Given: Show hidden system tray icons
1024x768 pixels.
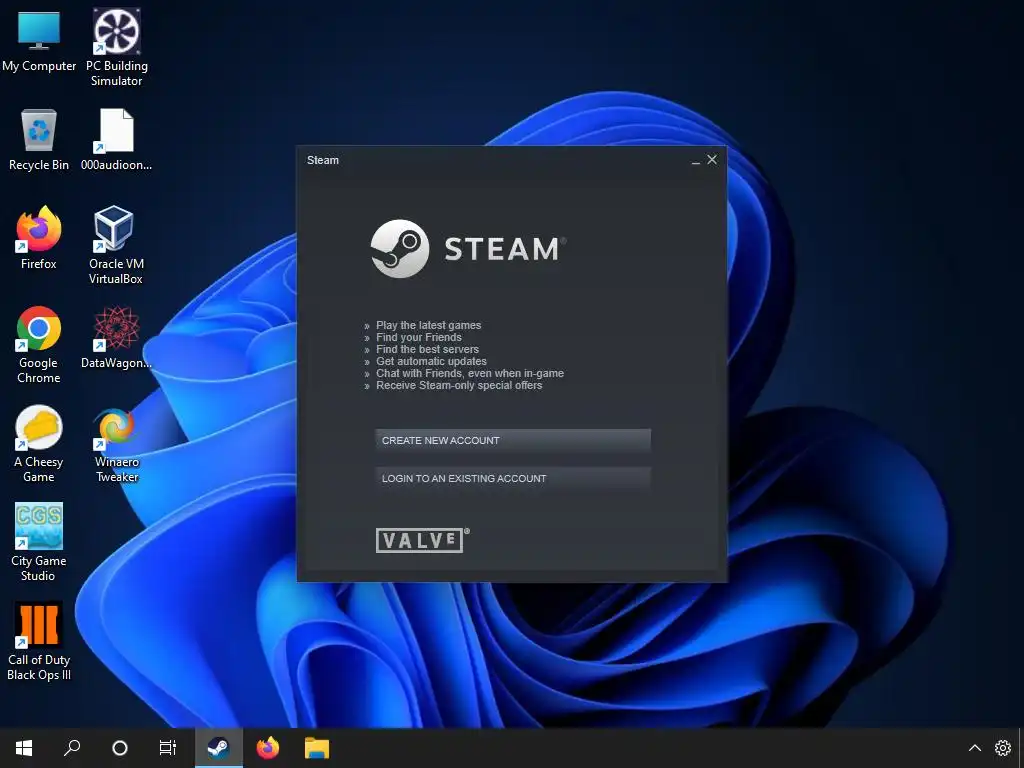Looking at the screenshot, I should pyautogui.click(x=974, y=748).
